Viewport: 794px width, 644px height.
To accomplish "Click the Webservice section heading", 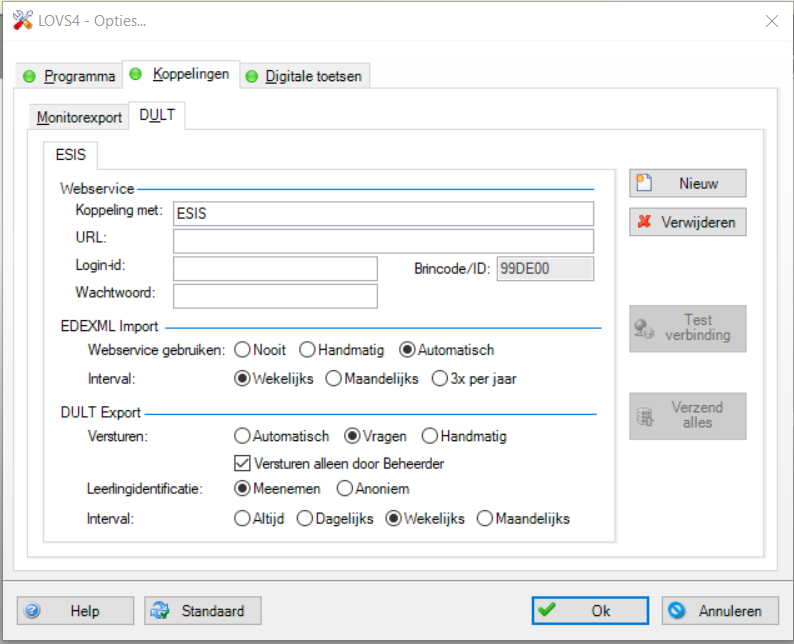I will (x=97, y=189).
